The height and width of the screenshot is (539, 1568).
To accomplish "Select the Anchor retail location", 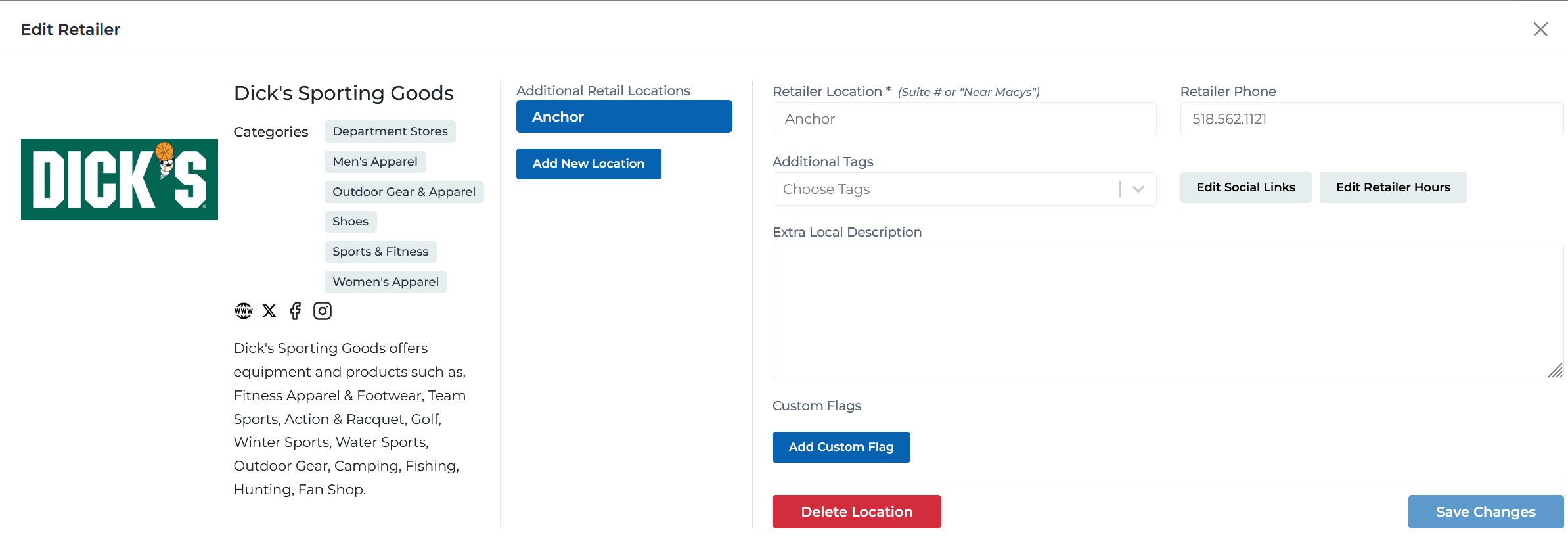I will 624,116.
